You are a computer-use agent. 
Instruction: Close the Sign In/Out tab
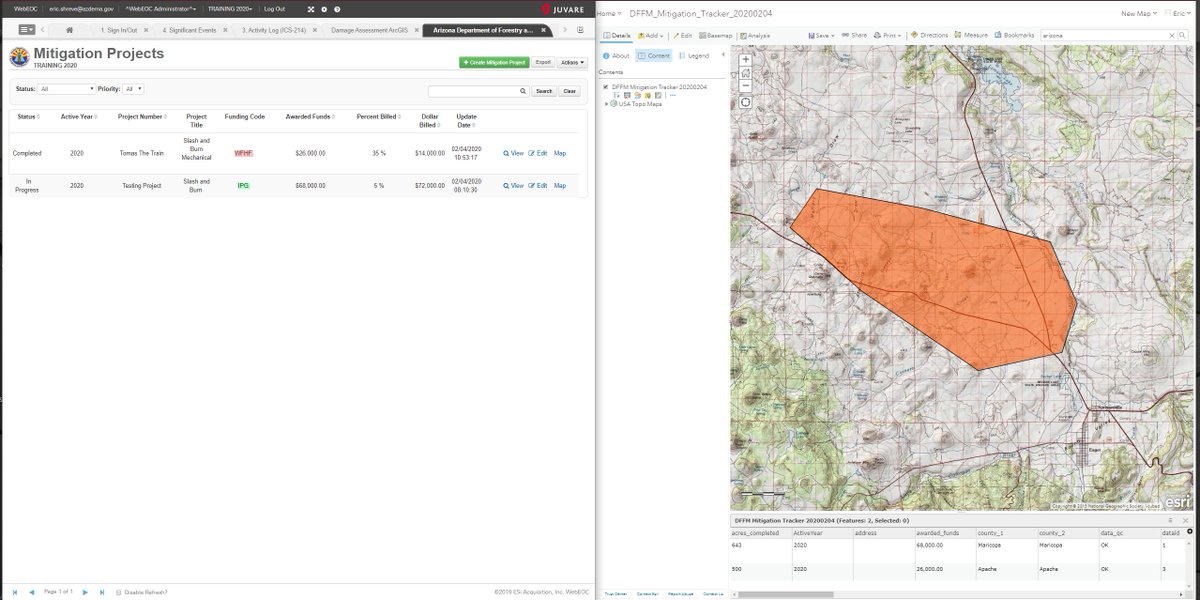(148, 31)
